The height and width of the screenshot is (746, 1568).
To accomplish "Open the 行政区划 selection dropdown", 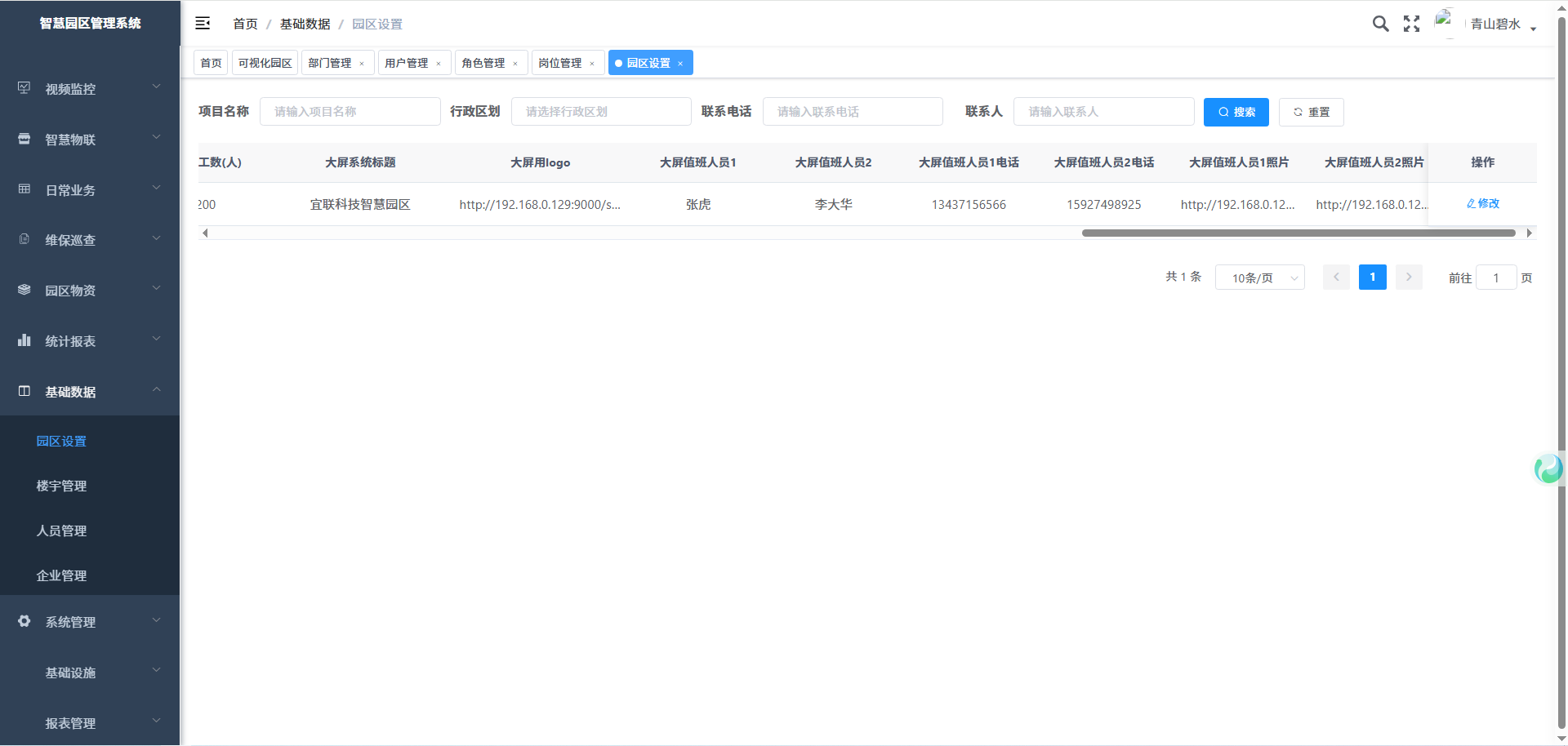I will (x=601, y=112).
